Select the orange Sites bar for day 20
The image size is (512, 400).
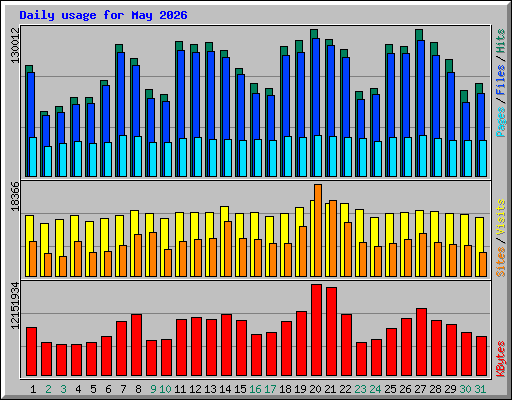click(318, 230)
